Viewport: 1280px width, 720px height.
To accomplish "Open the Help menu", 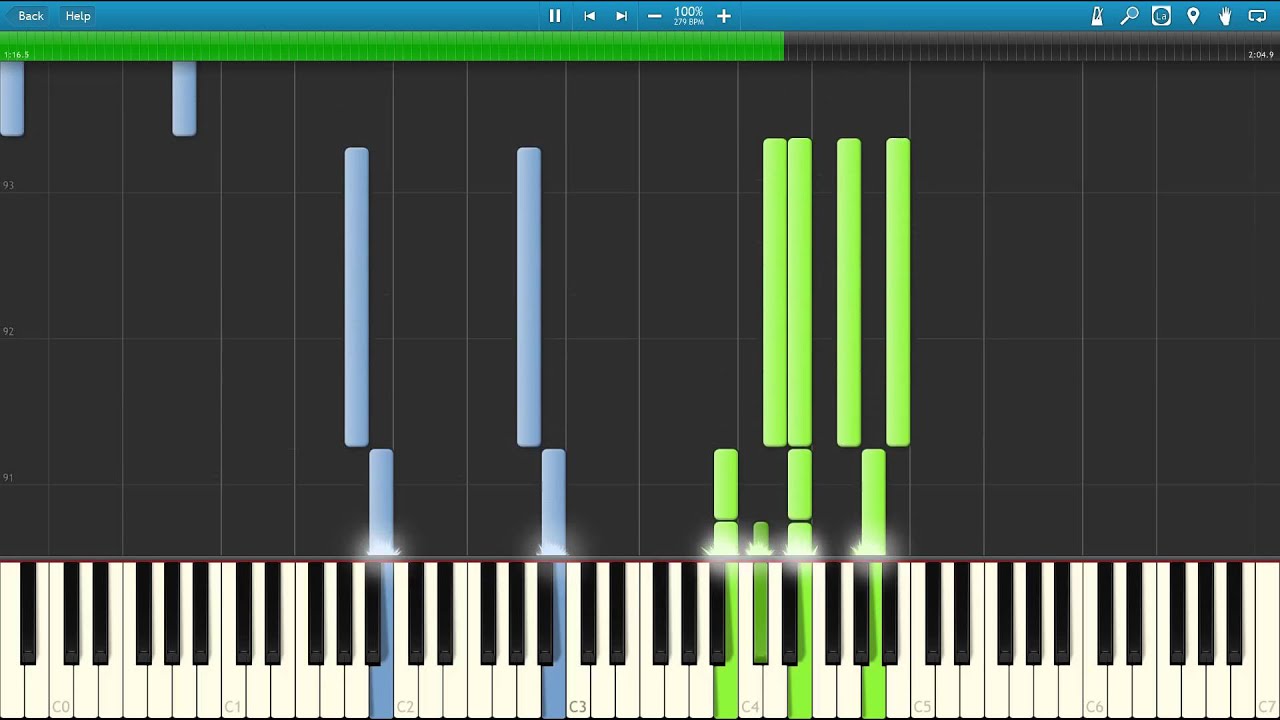I will click(78, 16).
